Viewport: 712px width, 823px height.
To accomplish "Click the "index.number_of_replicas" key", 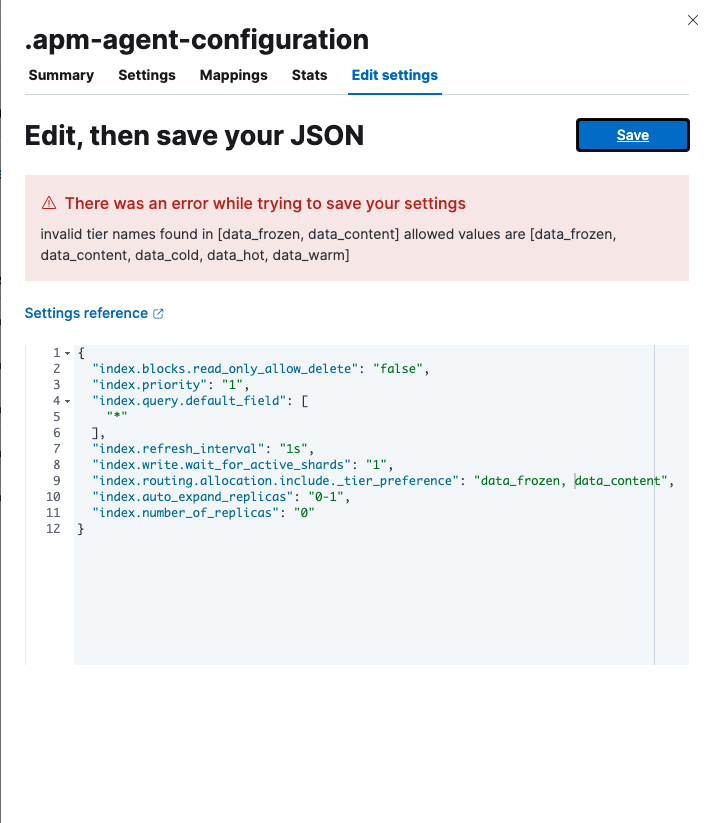I will click(186, 513).
